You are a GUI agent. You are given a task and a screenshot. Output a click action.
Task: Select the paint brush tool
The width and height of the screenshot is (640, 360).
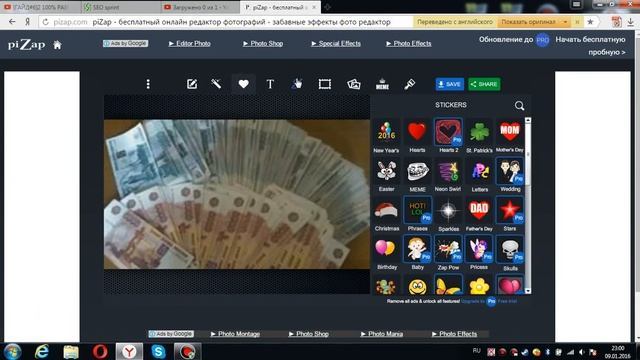[409, 84]
